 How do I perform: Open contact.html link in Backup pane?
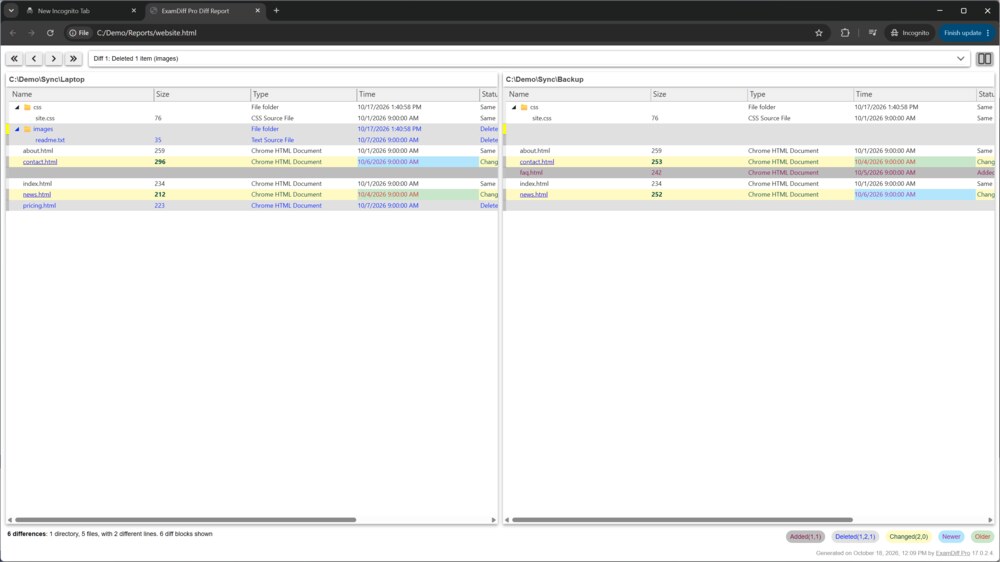(x=536, y=162)
